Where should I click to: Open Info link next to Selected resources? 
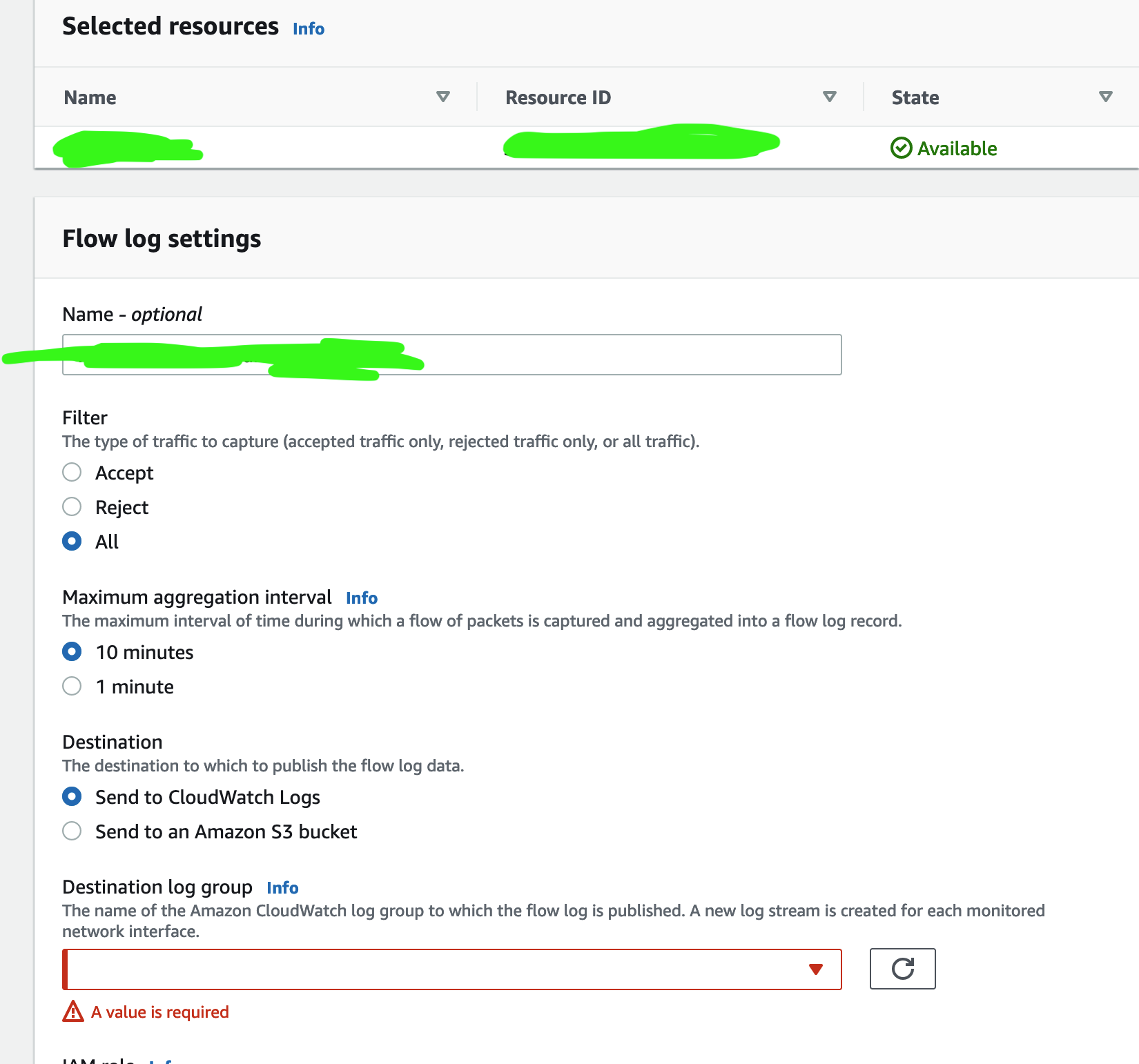(309, 29)
